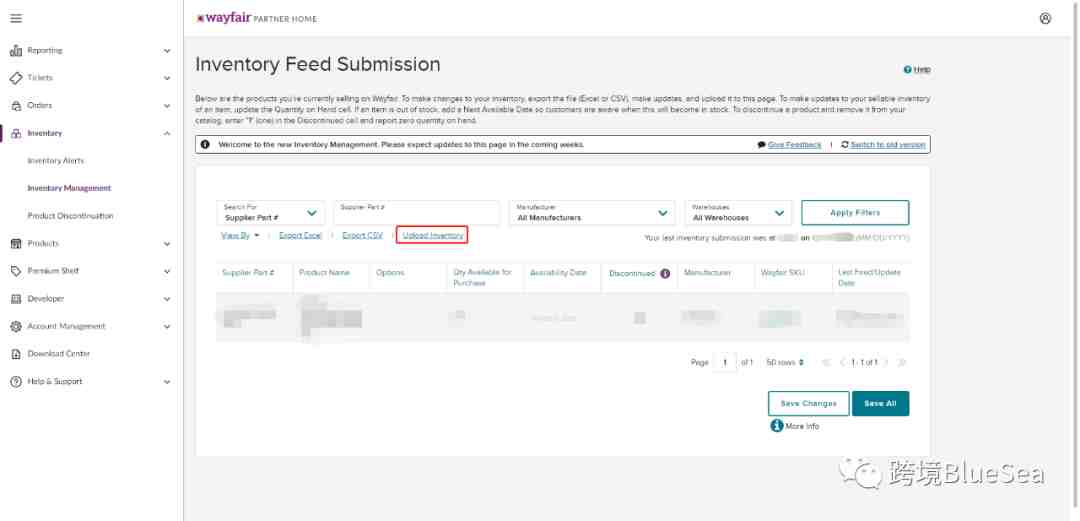
Task: Click the Upload Inventory link
Action: pos(433,236)
